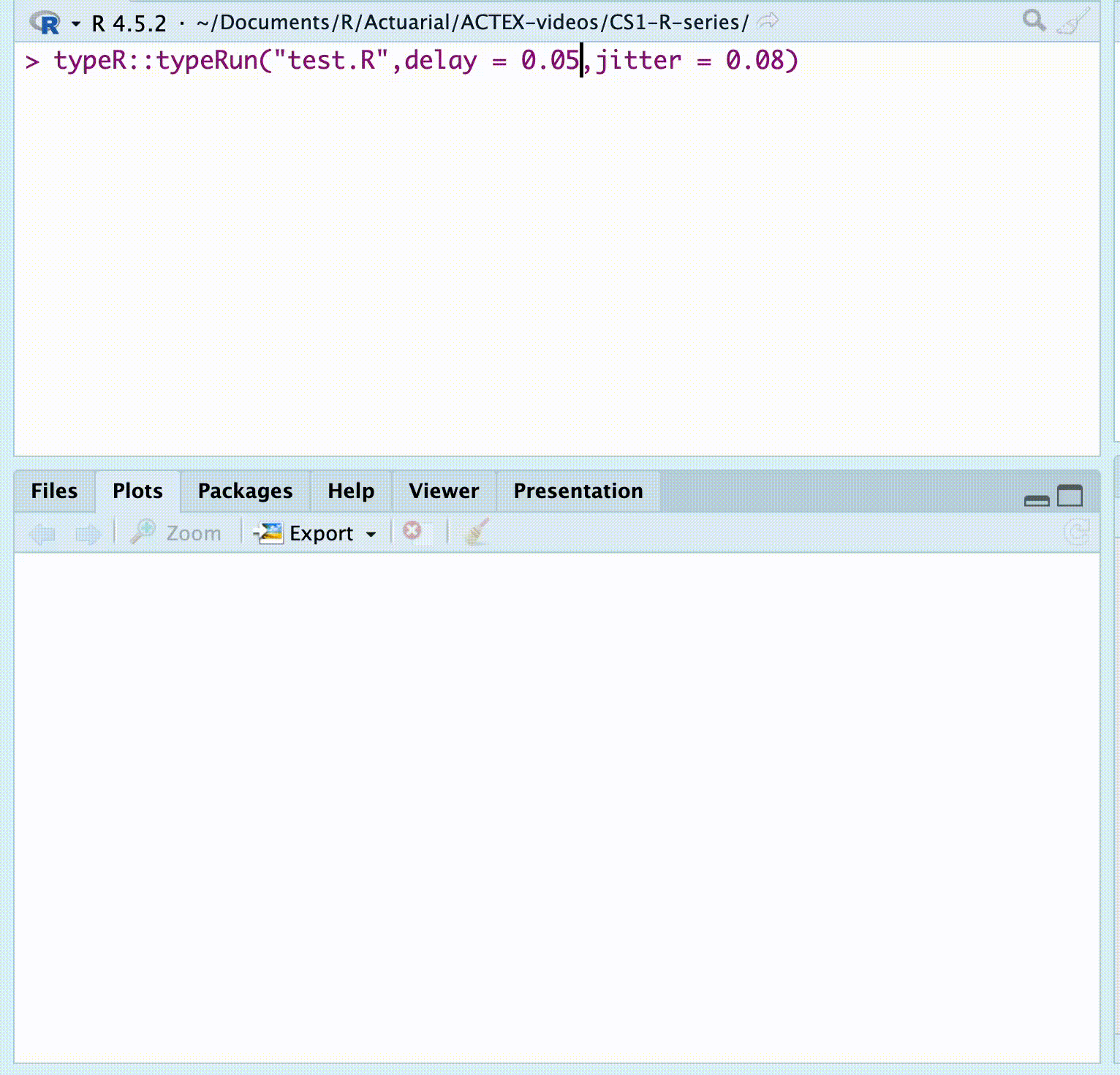Switch to the Files tab
The width and height of the screenshot is (1120, 1075).
tap(54, 491)
